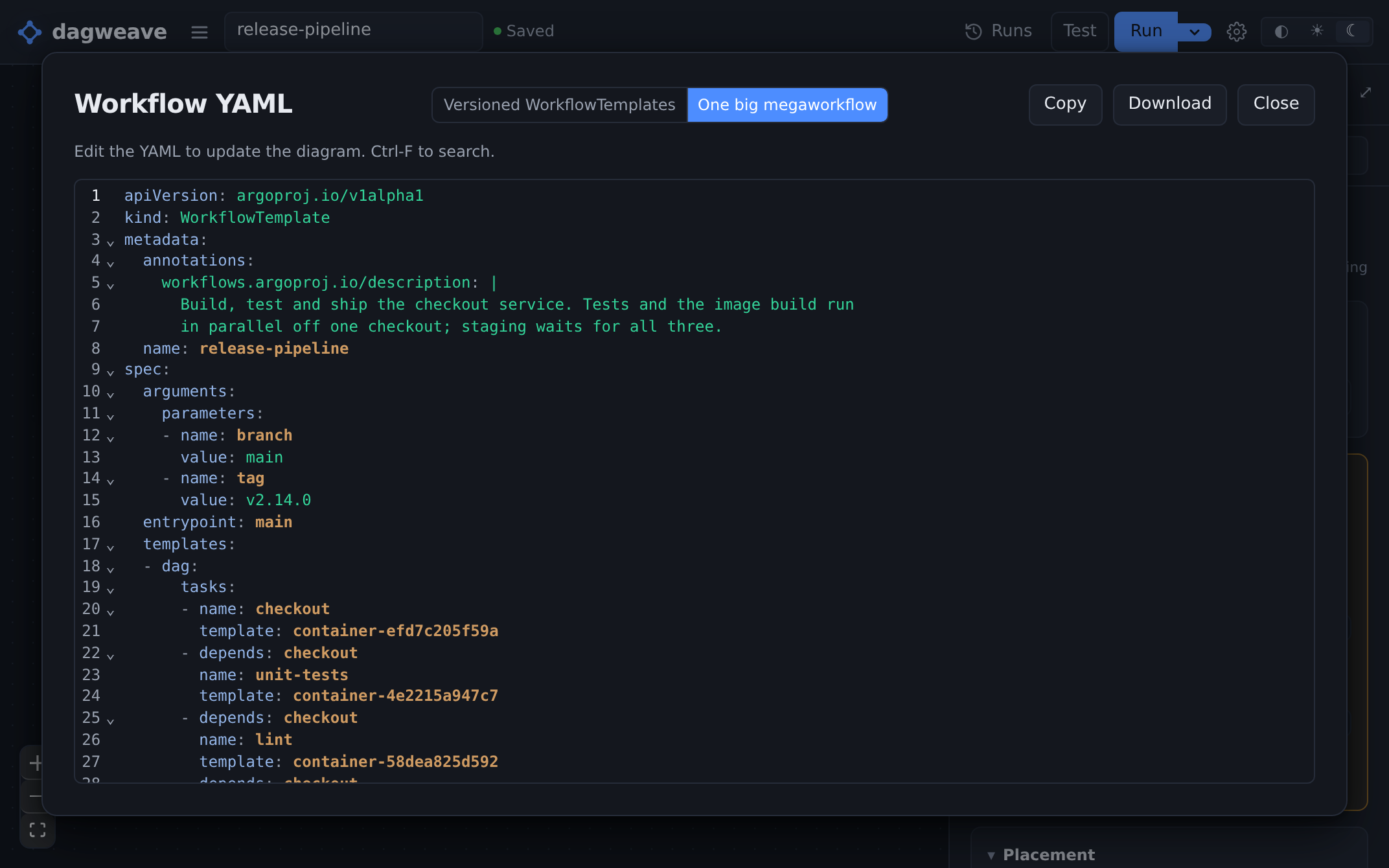Open the settings gear

click(x=1237, y=31)
